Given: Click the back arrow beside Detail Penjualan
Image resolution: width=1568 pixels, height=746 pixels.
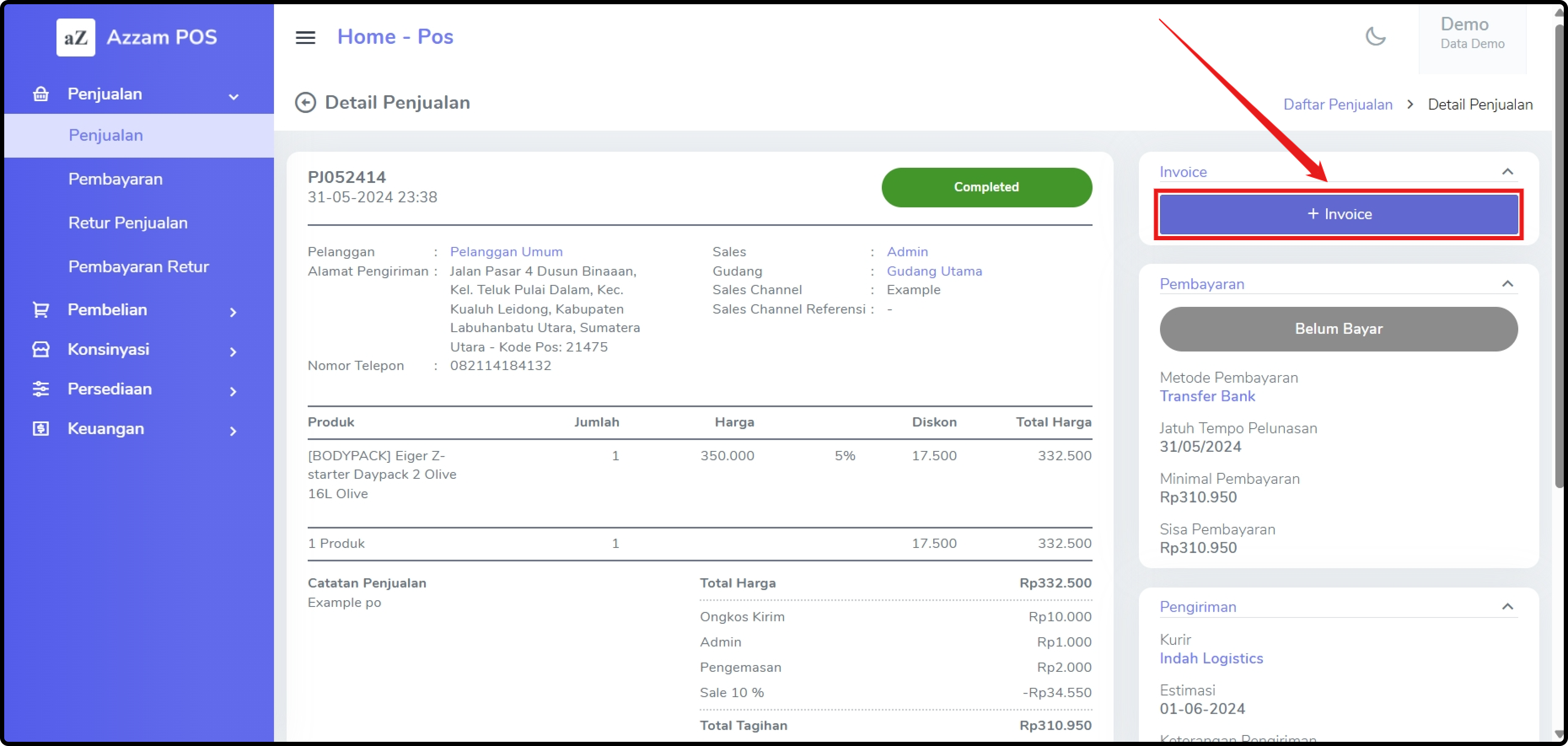Looking at the screenshot, I should [x=305, y=102].
